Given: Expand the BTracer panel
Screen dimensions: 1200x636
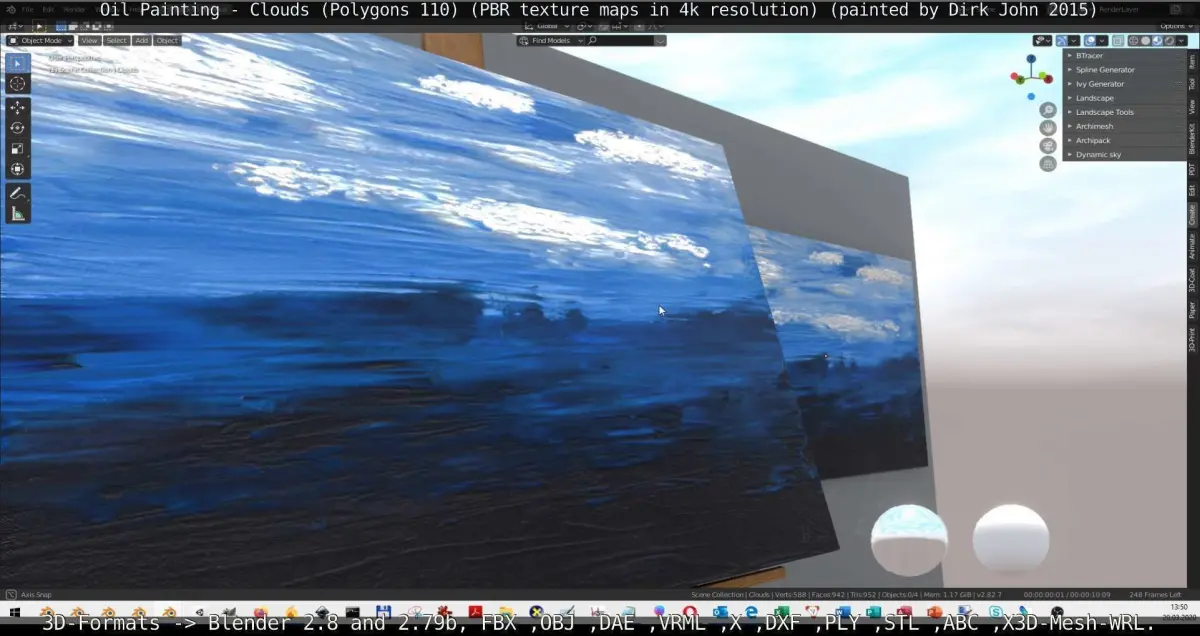Looking at the screenshot, I should tap(1124, 56).
